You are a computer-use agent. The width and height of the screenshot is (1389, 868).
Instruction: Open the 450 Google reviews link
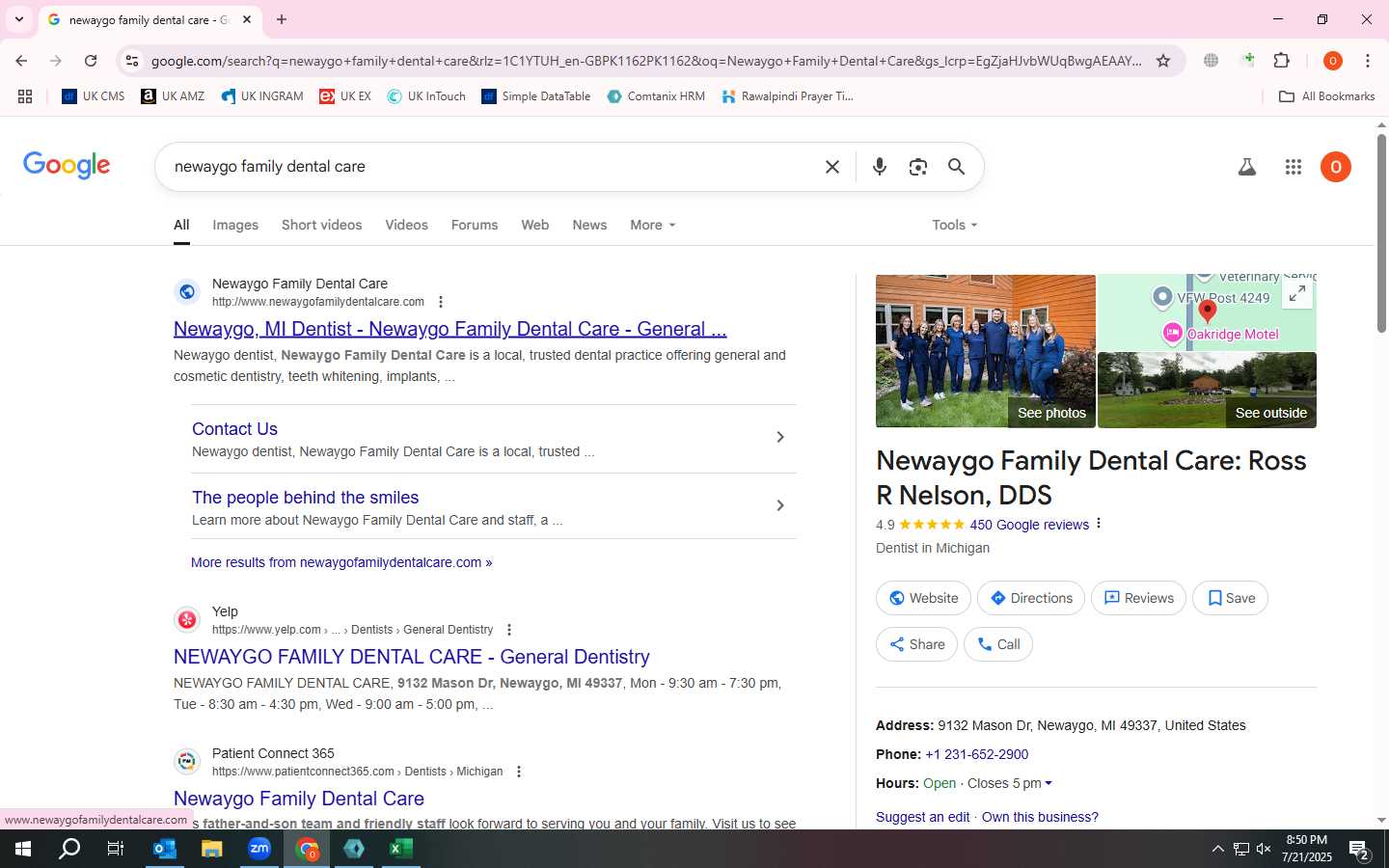tap(1029, 525)
